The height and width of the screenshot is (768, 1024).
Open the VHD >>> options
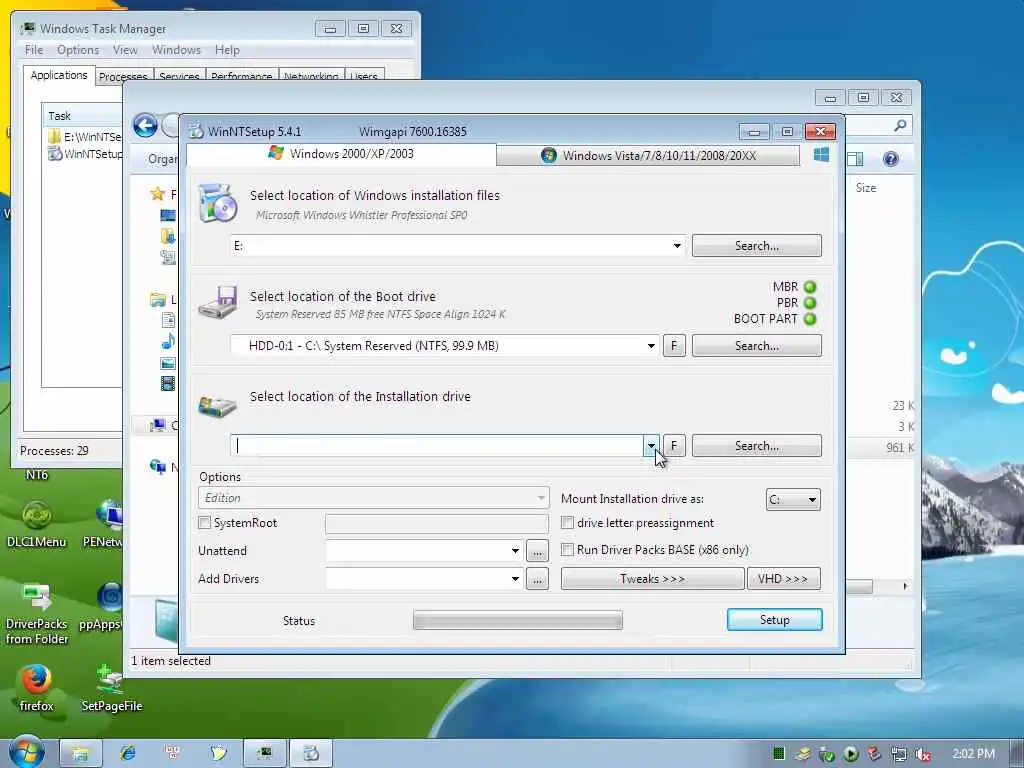click(783, 579)
